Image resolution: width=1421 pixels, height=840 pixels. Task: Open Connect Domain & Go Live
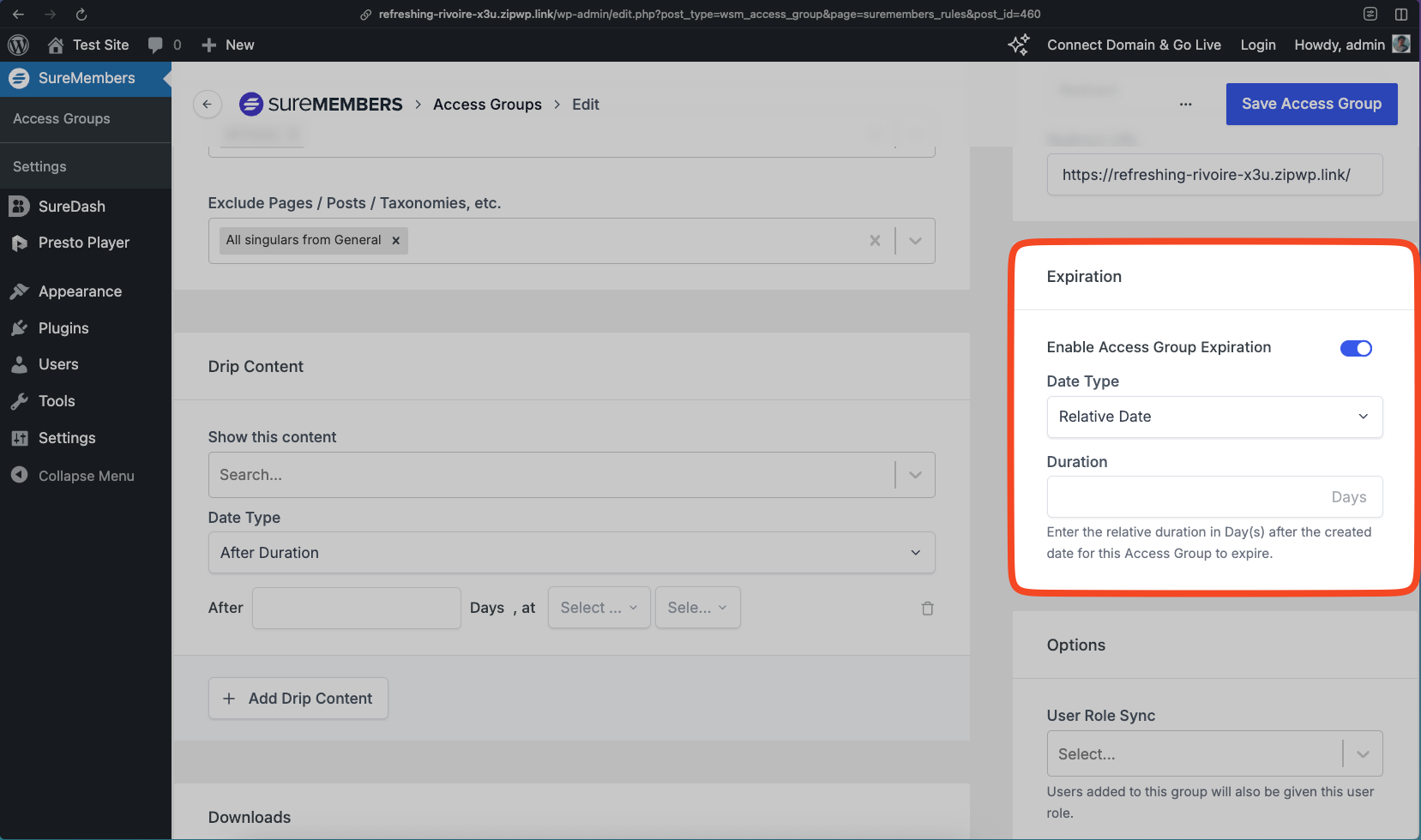click(1134, 45)
